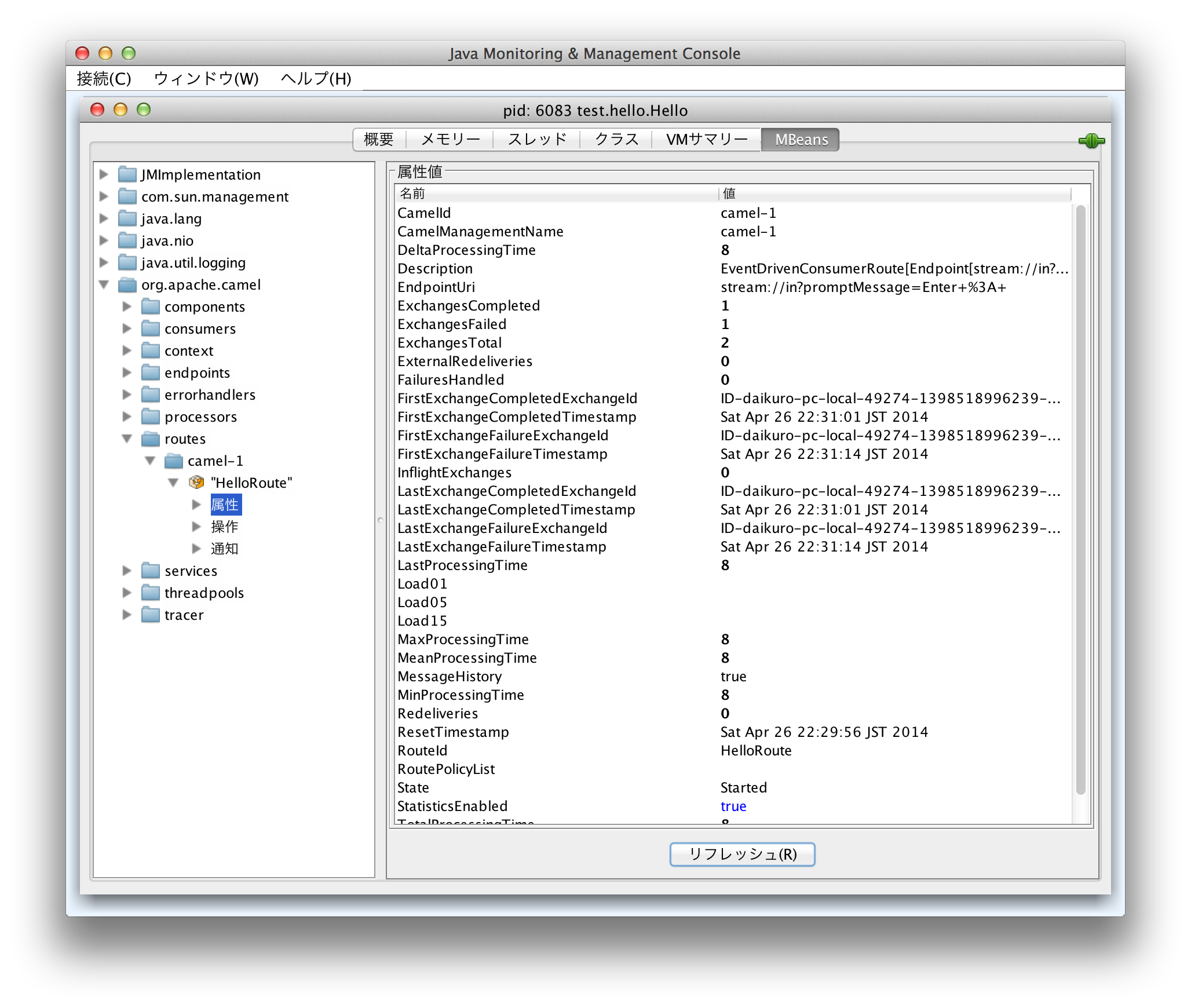Collapse the org.apache.camel node
The width and height of the screenshot is (1191, 1008).
tap(104, 284)
